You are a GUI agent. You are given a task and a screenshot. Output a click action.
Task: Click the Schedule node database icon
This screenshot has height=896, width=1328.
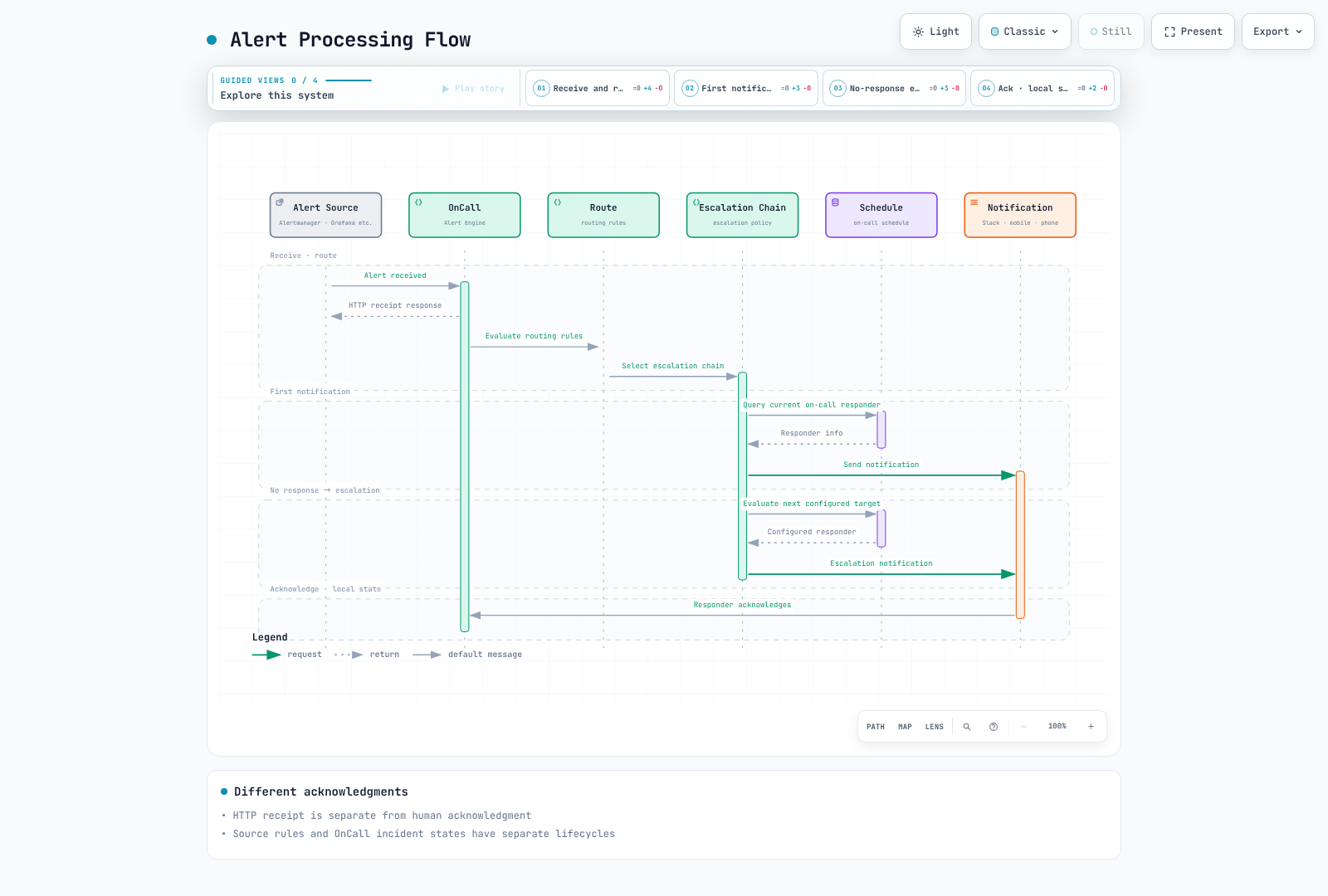coord(835,202)
